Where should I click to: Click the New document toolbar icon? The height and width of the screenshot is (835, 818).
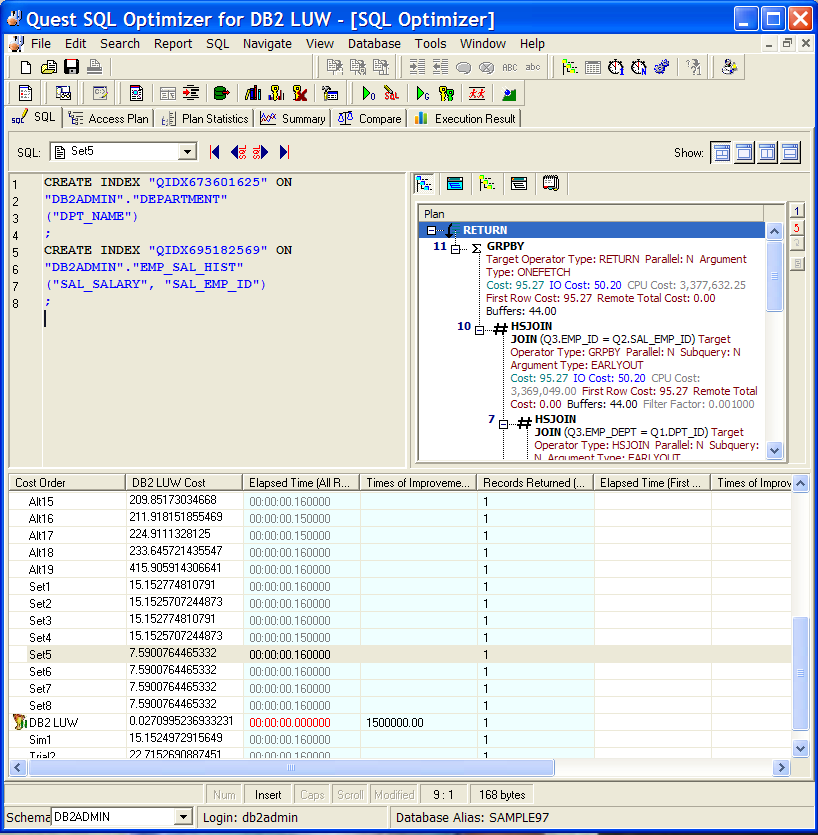pos(27,67)
